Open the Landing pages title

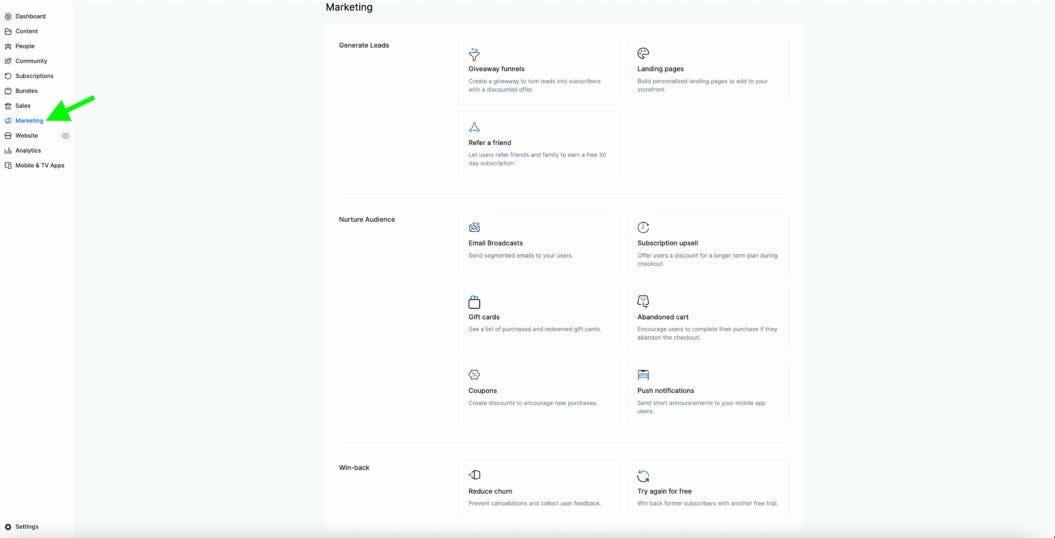pyautogui.click(x=661, y=69)
